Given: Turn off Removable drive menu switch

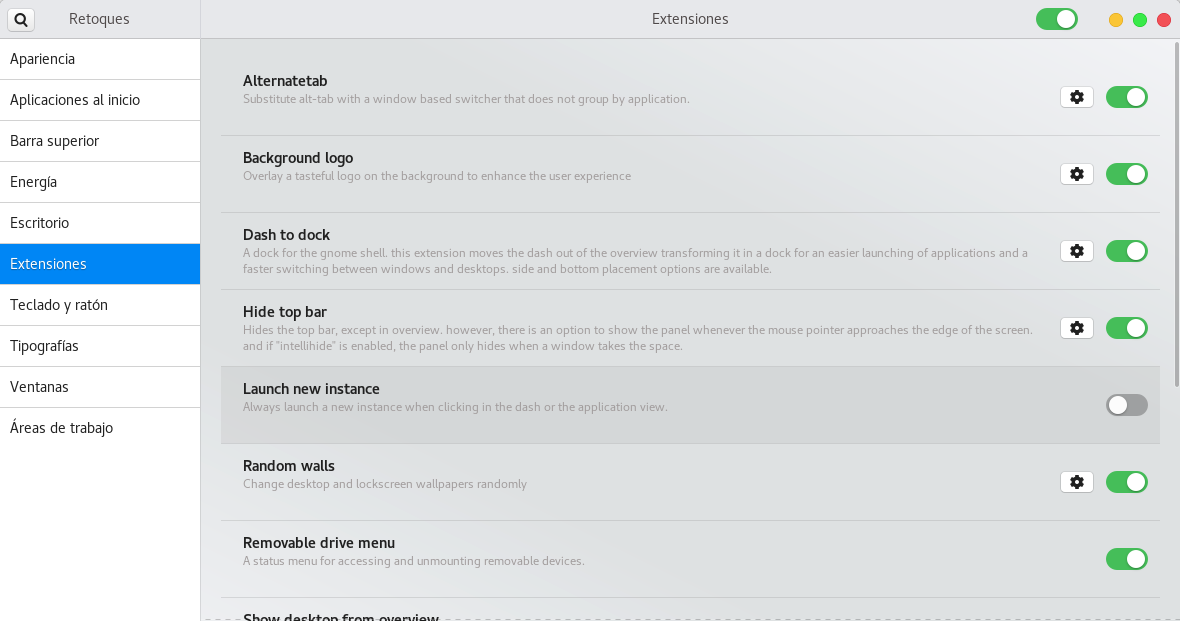Looking at the screenshot, I should [1127, 559].
